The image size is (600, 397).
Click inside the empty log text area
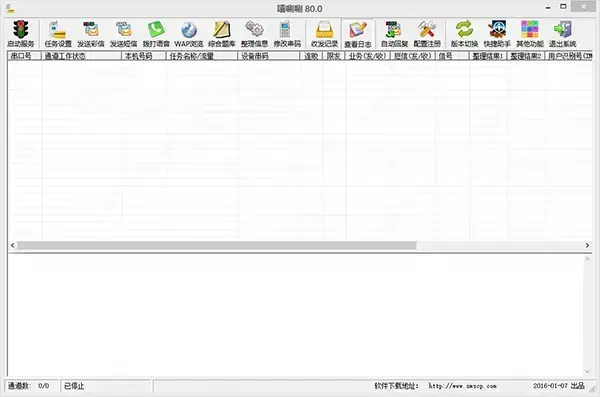(295, 315)
